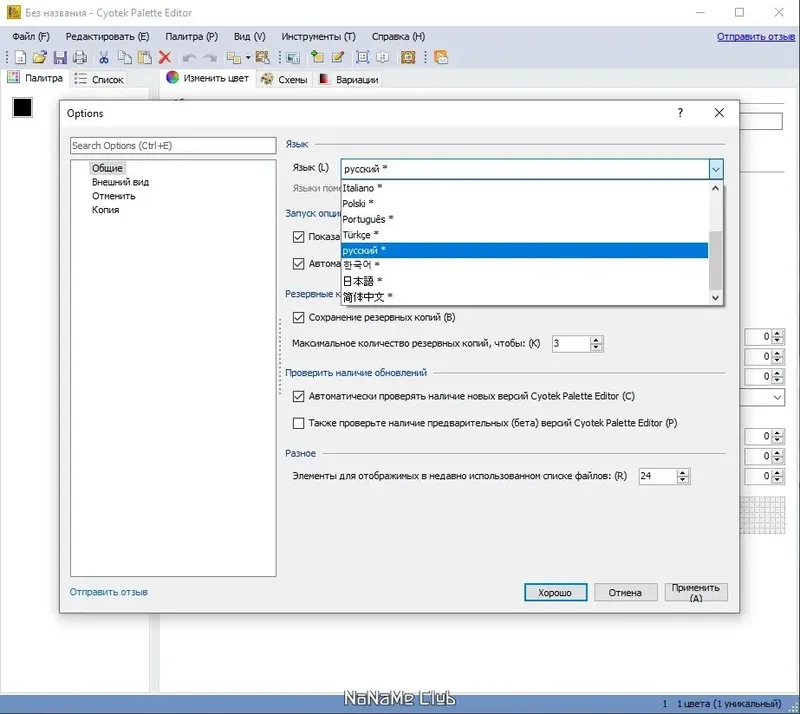Click the blue-cornered square toolbar icon
The image size is (800, 714).
[362, 58]
